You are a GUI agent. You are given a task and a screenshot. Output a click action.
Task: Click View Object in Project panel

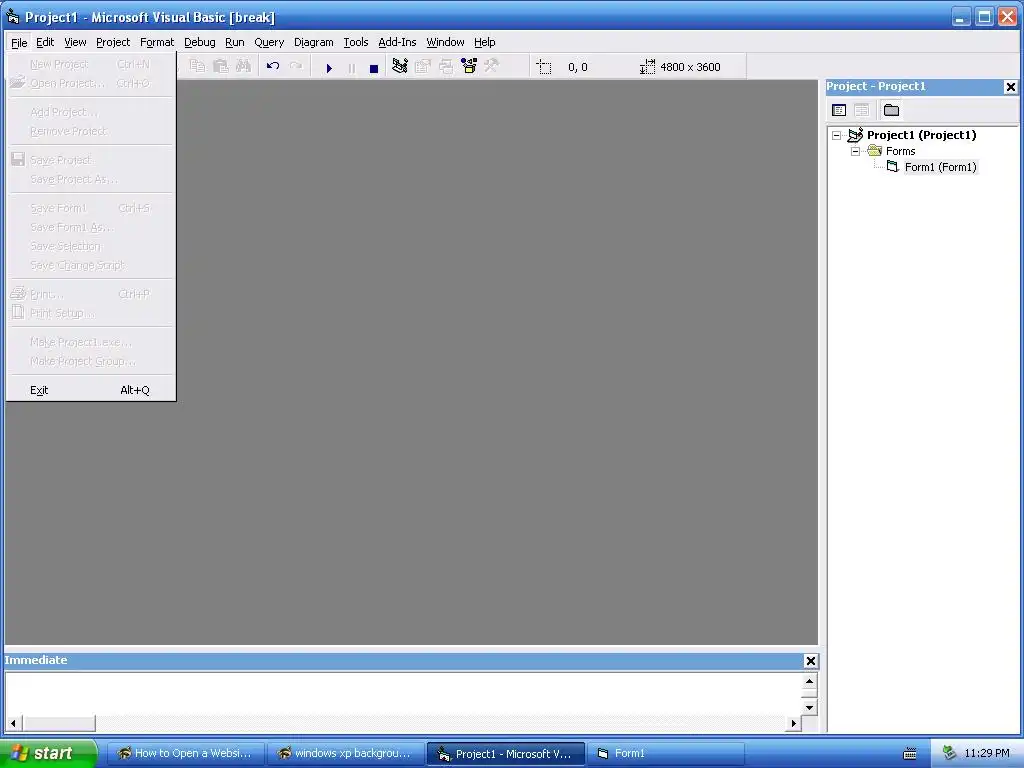862,110
